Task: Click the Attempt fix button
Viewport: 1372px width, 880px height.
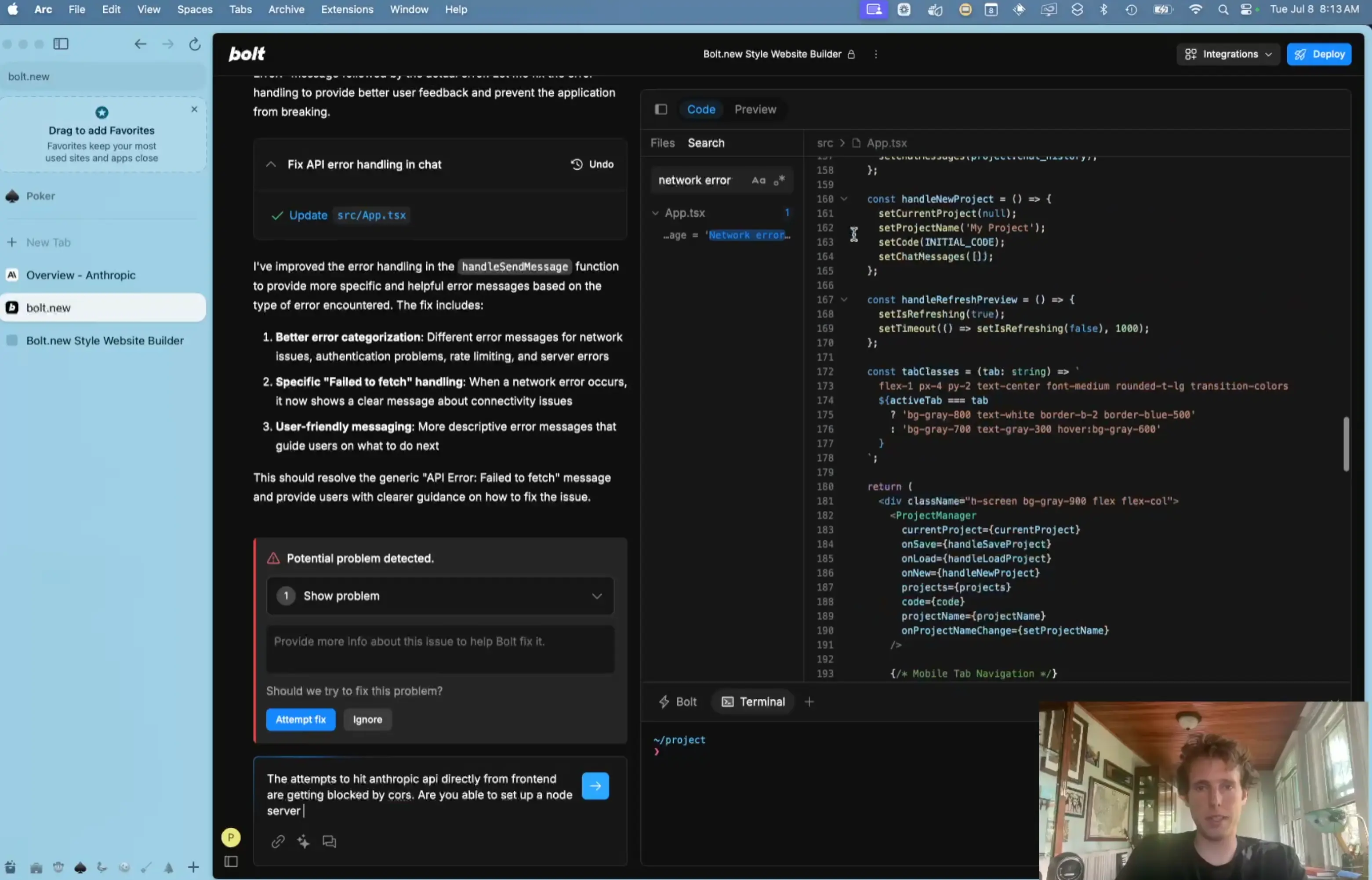Action: [301, 720]
